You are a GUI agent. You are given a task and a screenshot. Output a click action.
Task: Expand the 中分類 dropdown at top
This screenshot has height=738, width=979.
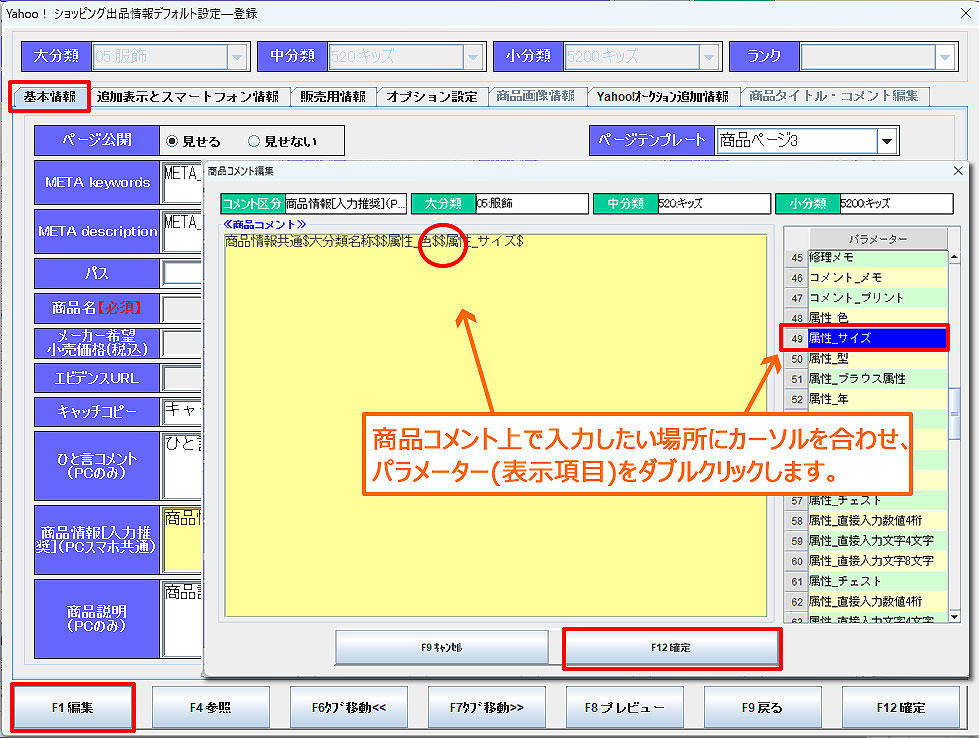point(473,57)
